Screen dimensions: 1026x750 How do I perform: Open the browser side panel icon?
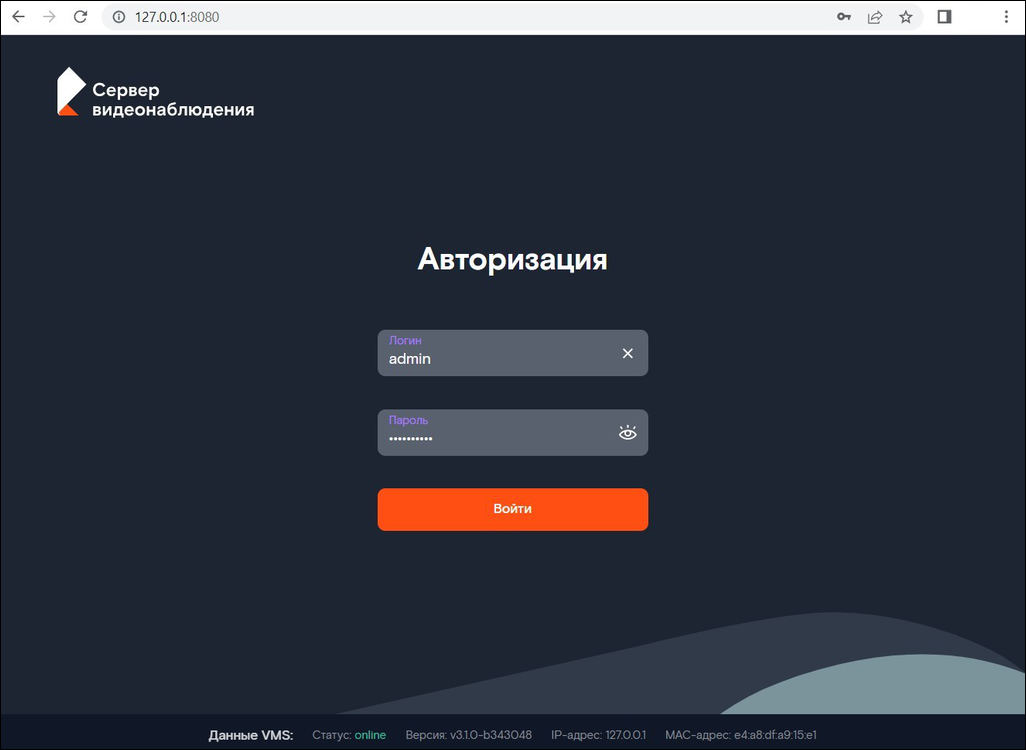click(944, 17)
